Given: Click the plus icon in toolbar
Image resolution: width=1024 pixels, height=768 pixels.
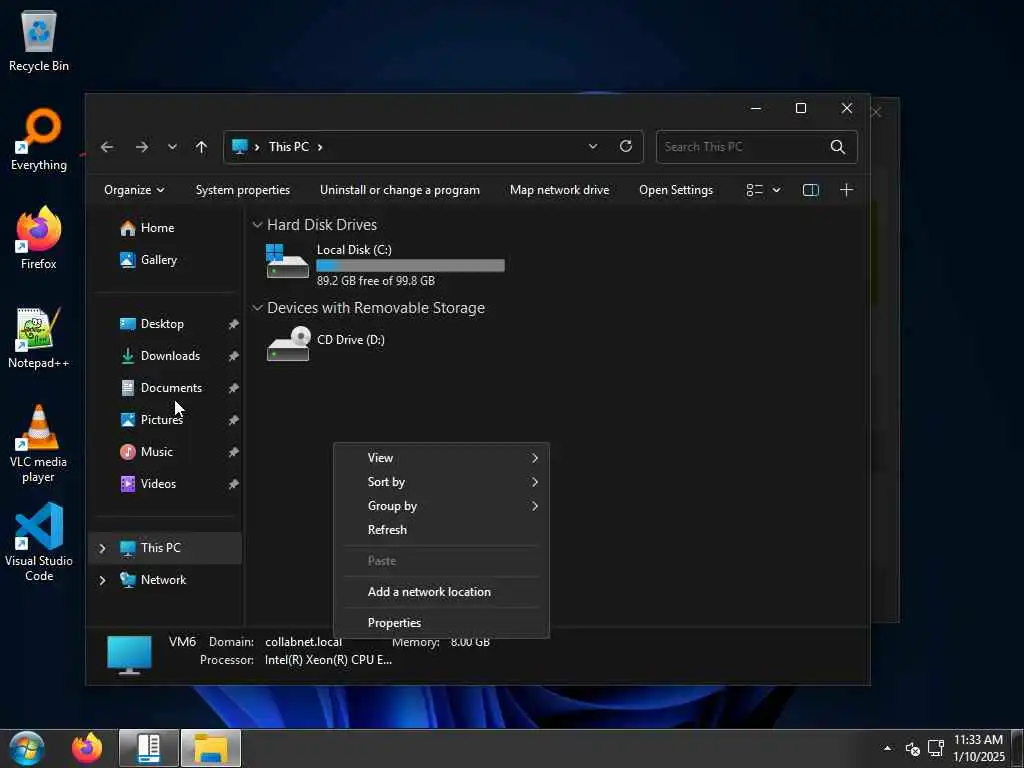Looking at the screenshot, I should click(x=846, y=190).
